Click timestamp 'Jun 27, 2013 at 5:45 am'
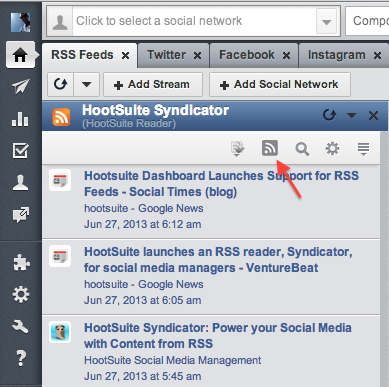This screenshot has height=387, width=389. coord(143,376)
